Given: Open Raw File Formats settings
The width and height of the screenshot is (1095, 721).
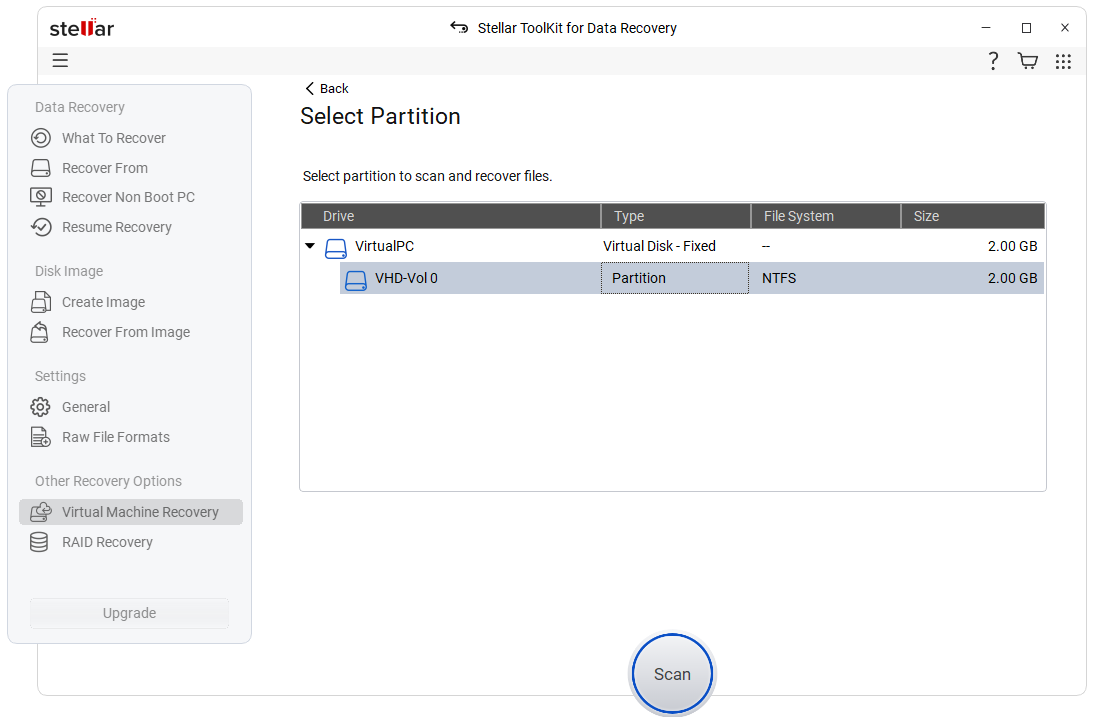Looking at the screenshot, I should [x=116, y=437].
